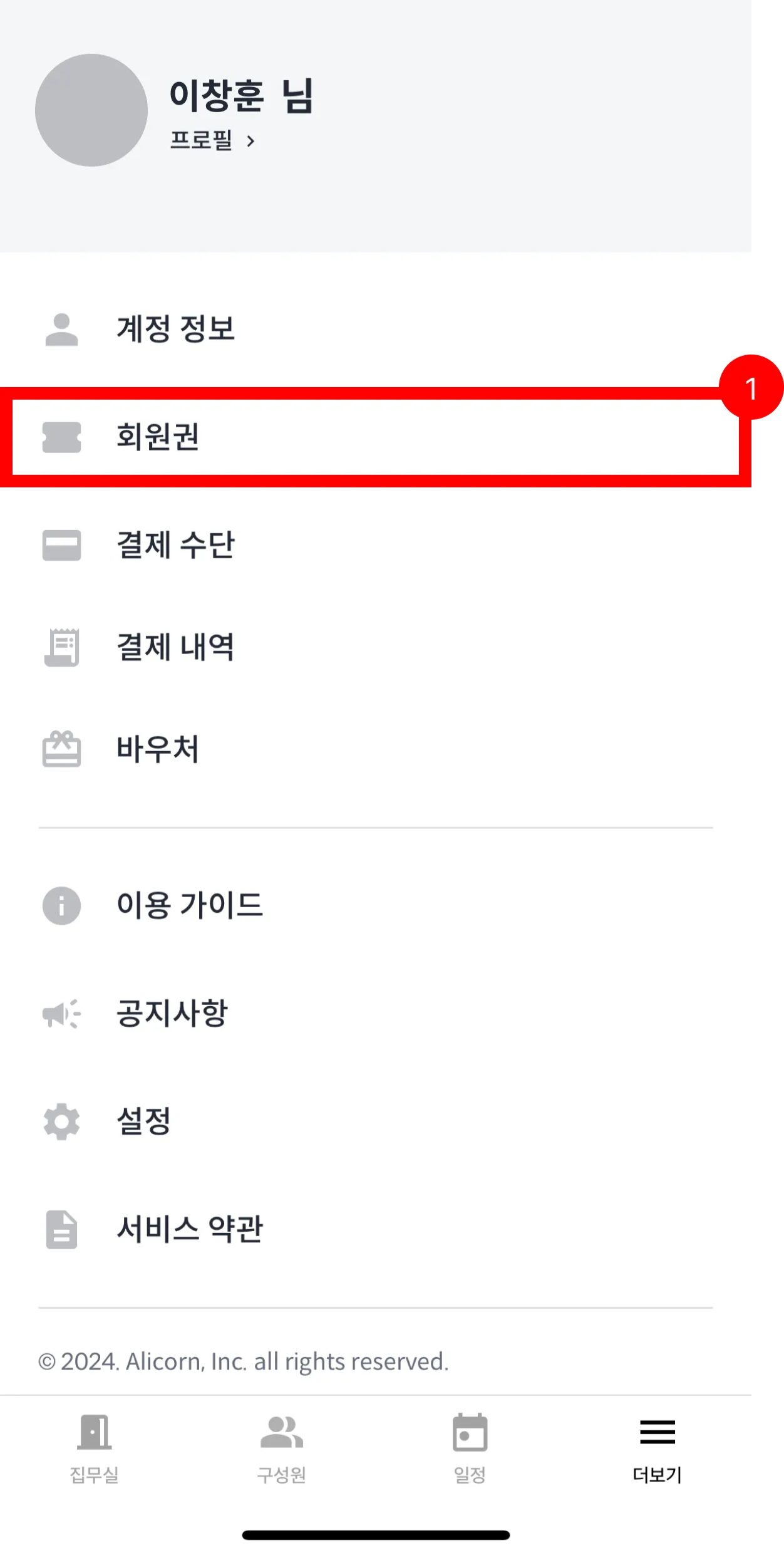Image resolution: width=784 pixels, height=1555 pixels.
Task: Tap the person icon for 계정 정보
Action: tap(61, 329)
